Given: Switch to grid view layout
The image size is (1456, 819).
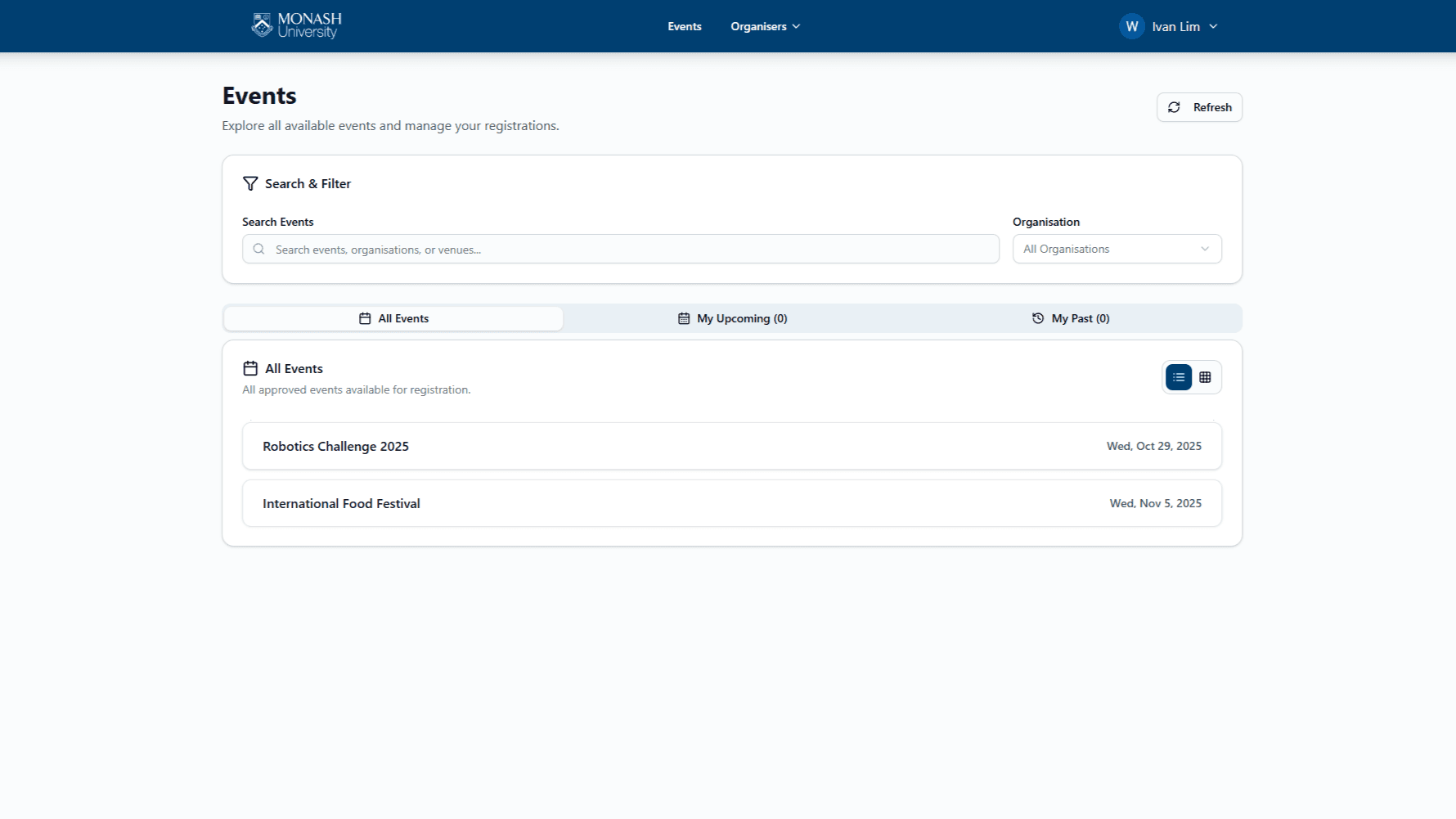Looking at the screenshot, I should [x=1205, y=377].
